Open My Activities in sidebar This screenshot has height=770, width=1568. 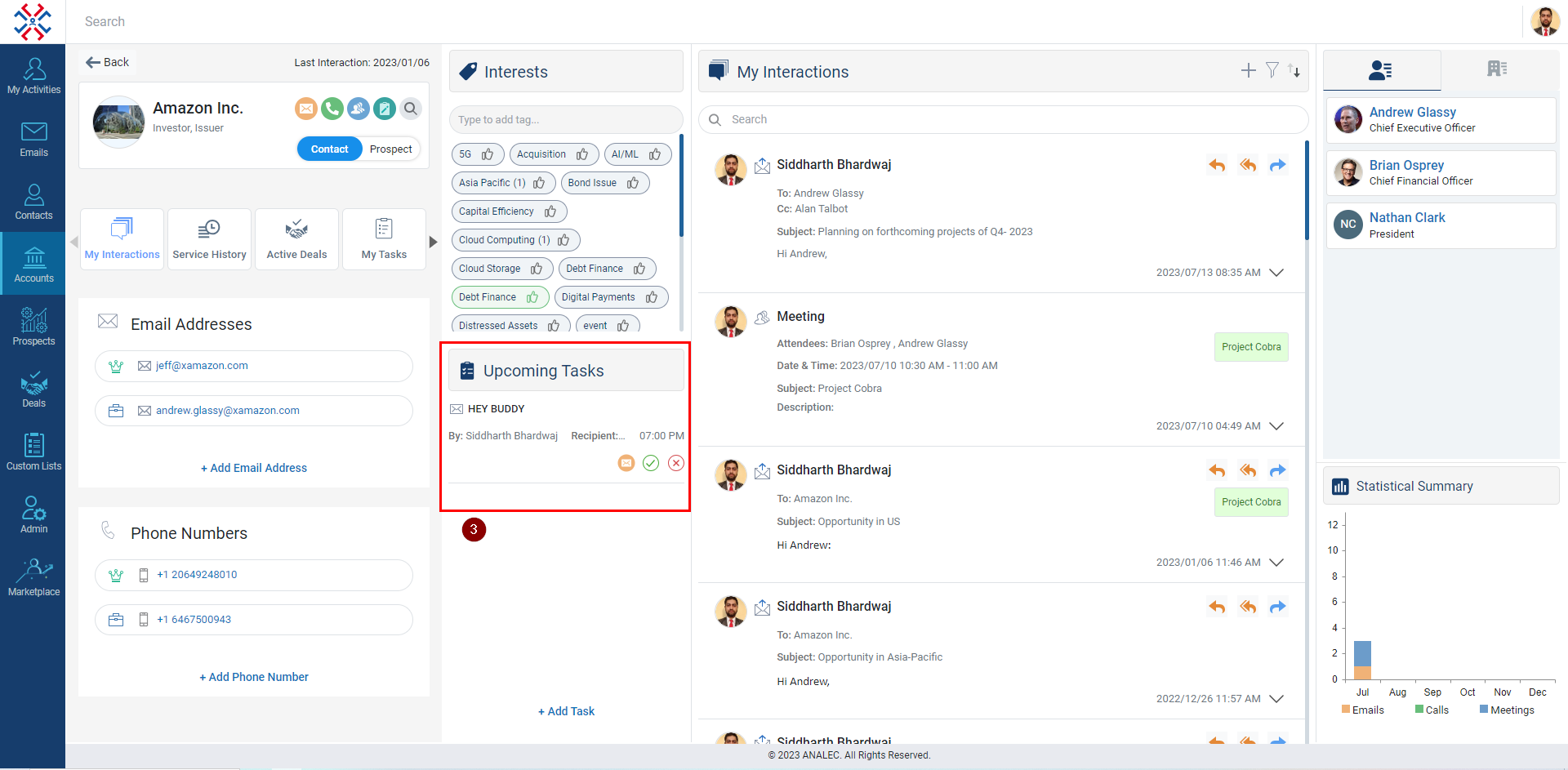pos(33,76)
